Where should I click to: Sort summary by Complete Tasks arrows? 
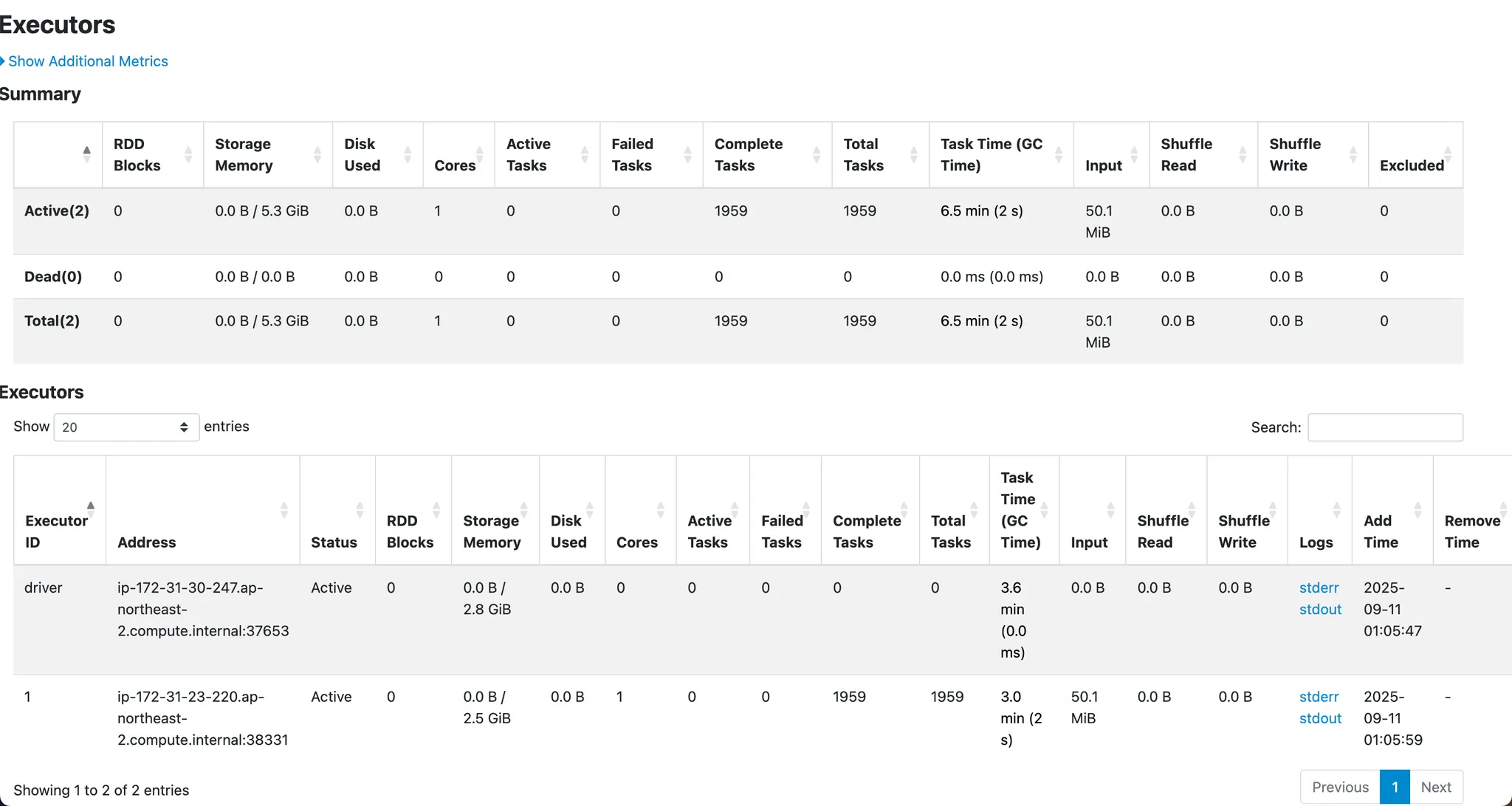coord(817,154)
